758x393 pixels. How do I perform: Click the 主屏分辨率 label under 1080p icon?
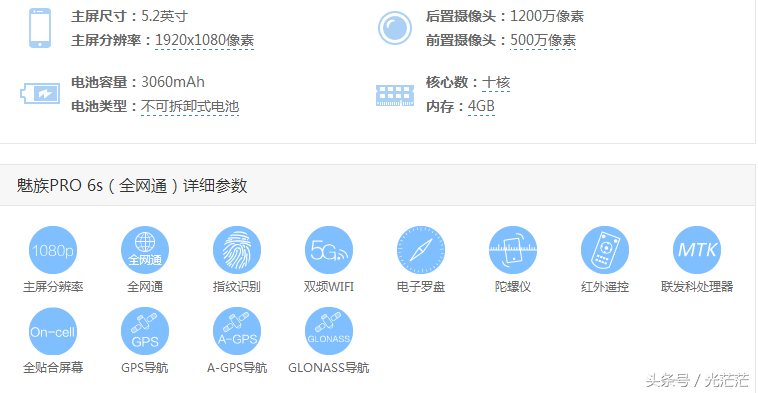[x=53, y=287]
